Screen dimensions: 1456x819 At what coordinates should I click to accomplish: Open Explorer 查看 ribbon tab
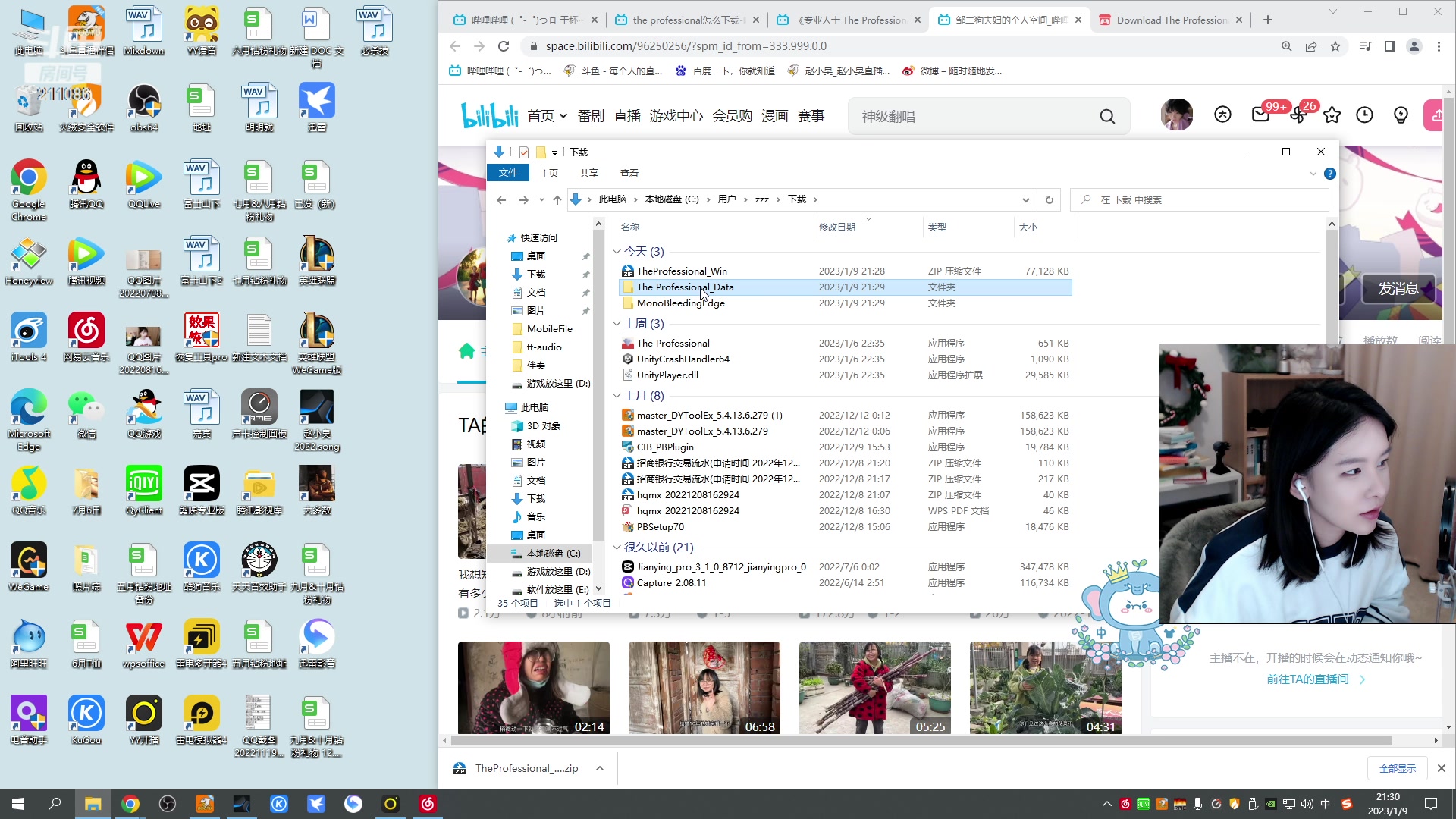coord(629,173)
